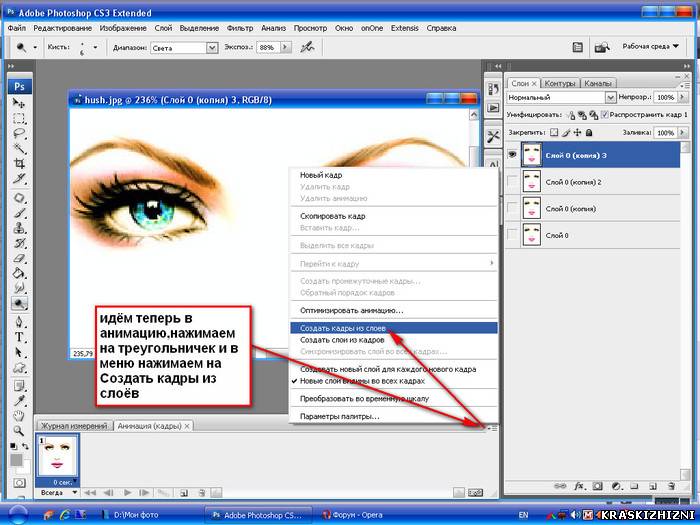
Task: Select animation frame 1 thumbnail
Action: click(x=57, y=457)
